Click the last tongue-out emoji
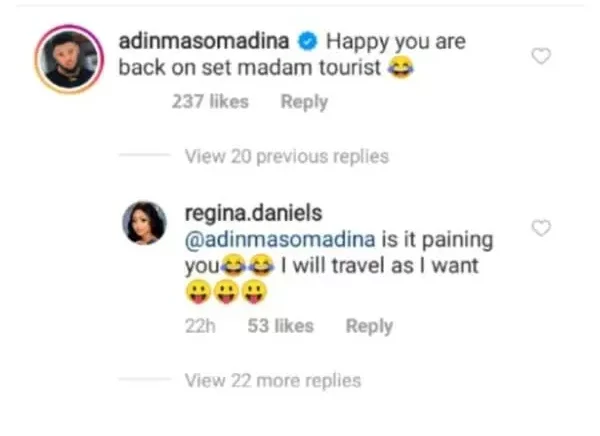600x436 pixels. coord(254,292)
